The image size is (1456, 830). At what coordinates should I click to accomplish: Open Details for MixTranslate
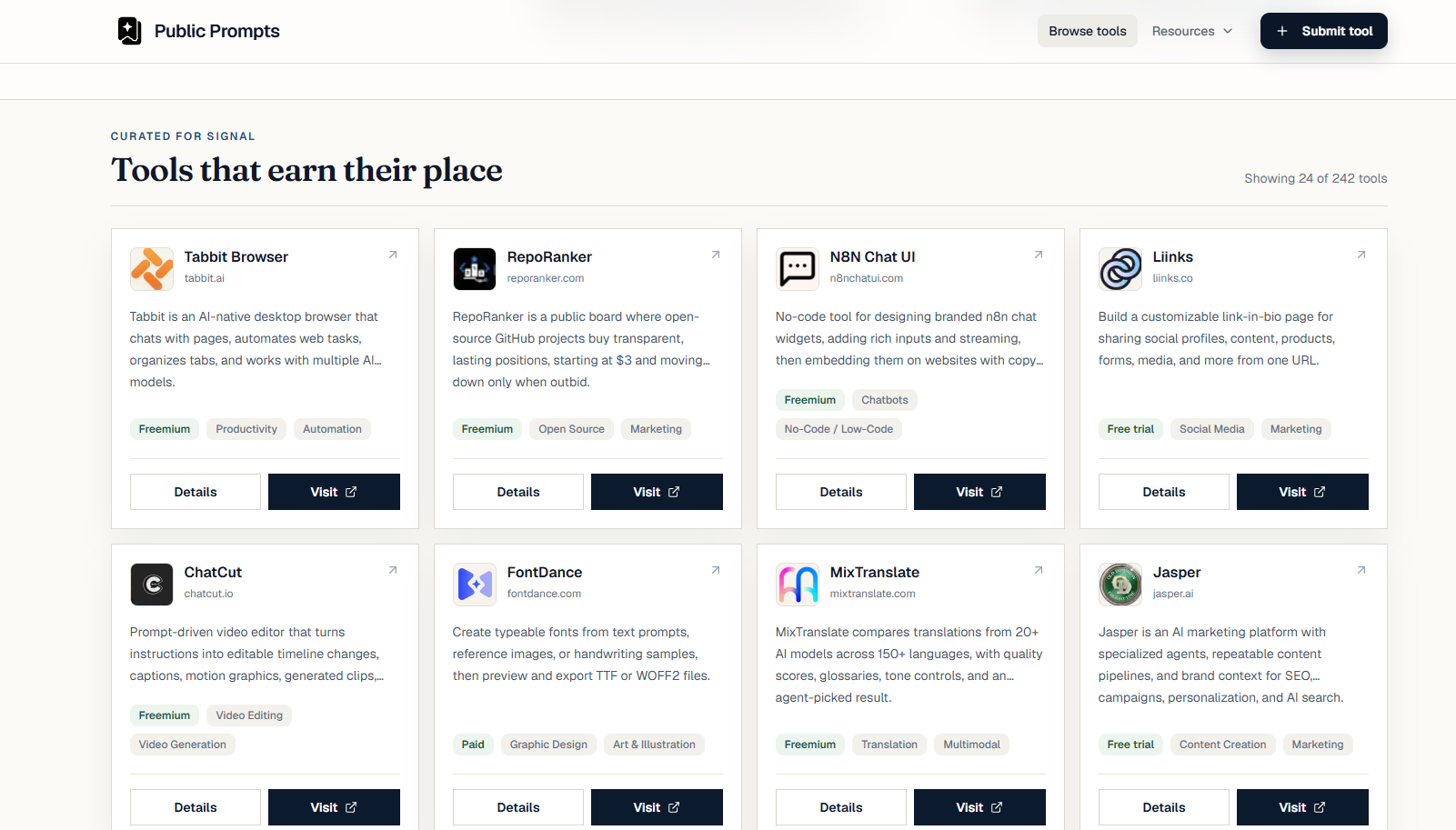point(841,807)
